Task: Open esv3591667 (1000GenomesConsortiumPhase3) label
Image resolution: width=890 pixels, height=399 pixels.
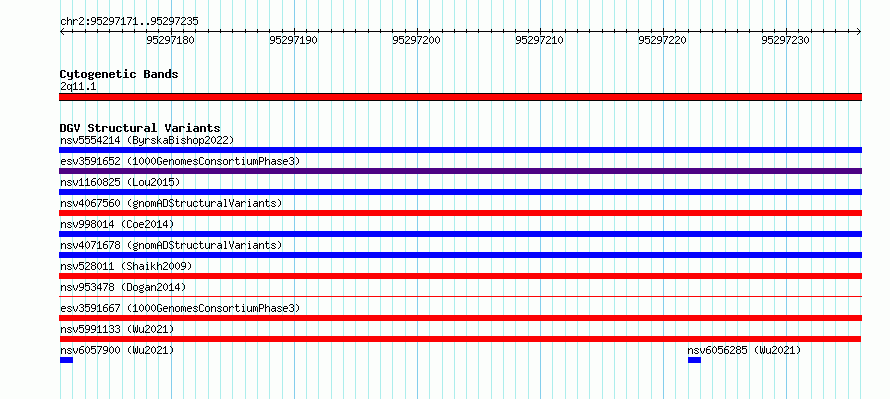Action: (x=180, y=308)
